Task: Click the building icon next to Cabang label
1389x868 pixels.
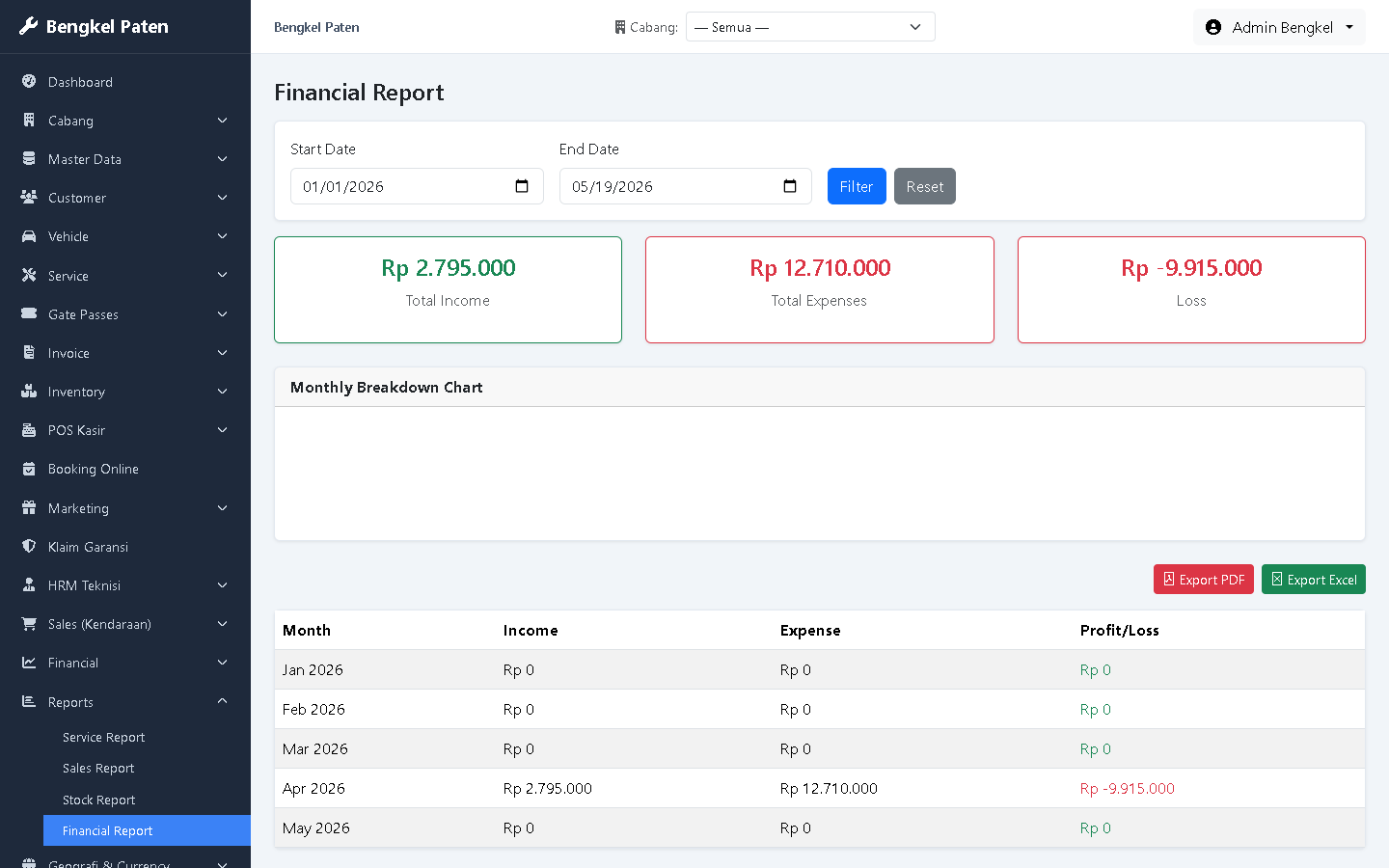Action: tap(620, 27)
